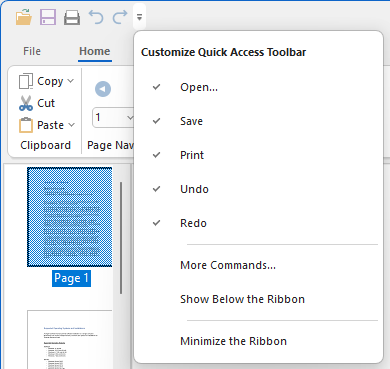This screenshot has height=369, width=390.
Task: Expand the Copy dropdown arrow
Action: point(70,81)
